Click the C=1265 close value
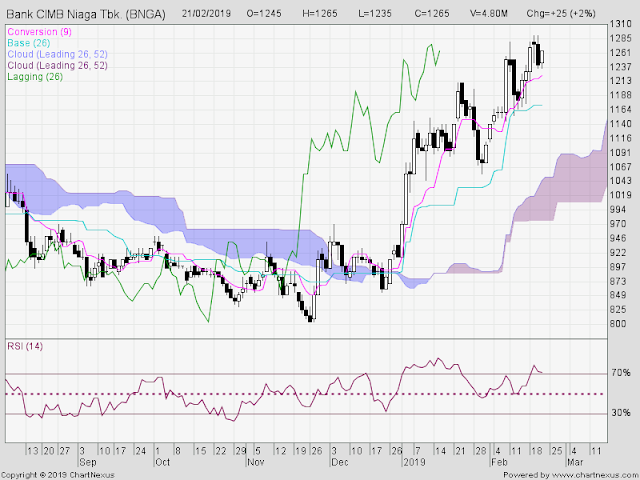 [432, 13]
